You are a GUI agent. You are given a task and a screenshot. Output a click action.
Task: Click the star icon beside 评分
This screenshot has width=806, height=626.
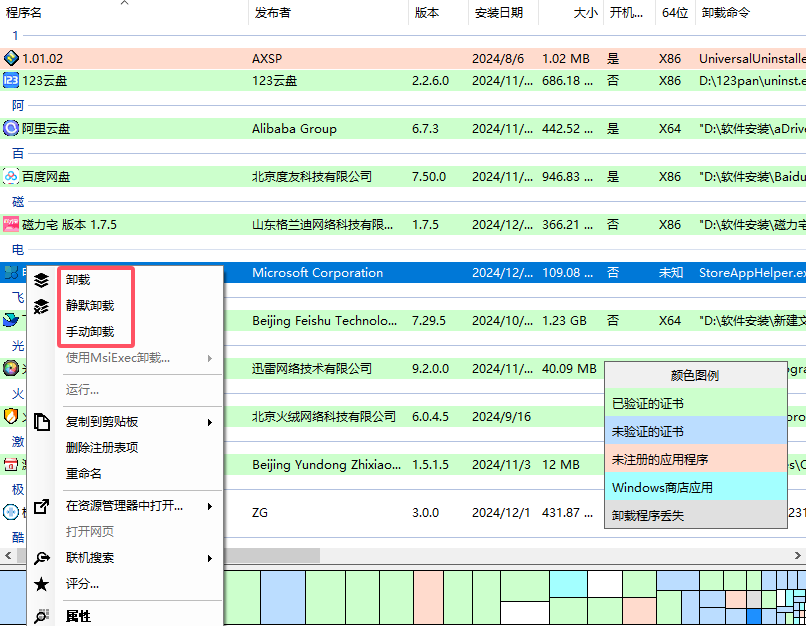coord(41,584)
